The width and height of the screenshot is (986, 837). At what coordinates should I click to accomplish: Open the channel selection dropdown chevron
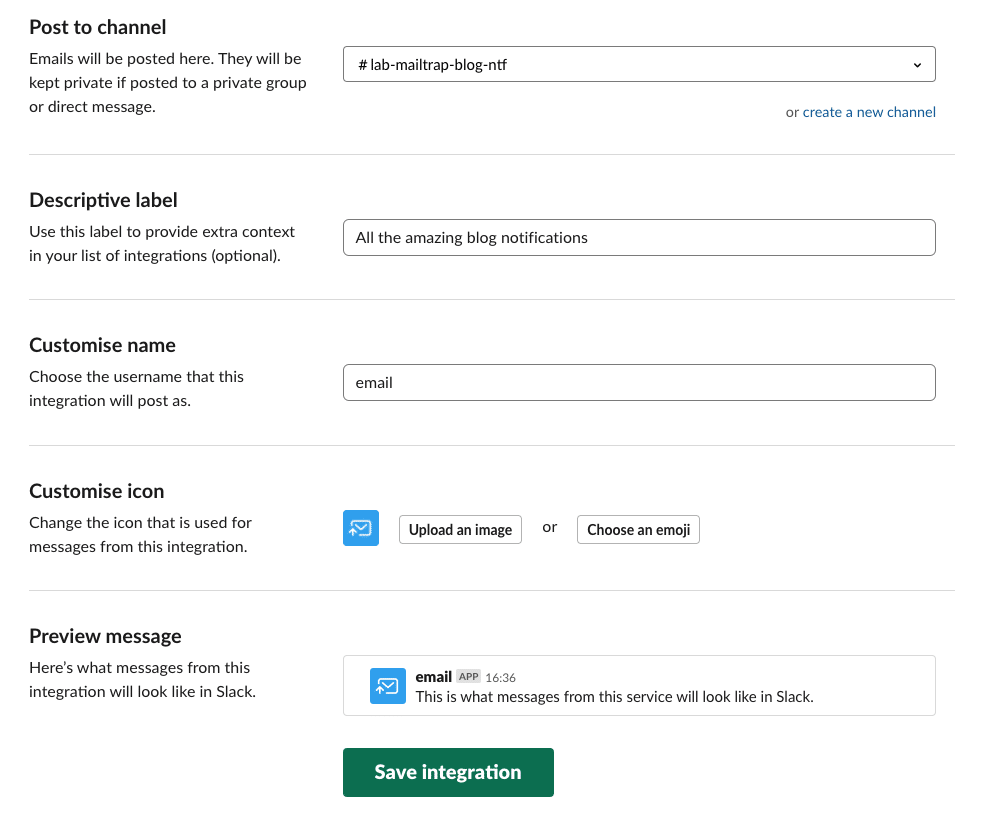917,64
